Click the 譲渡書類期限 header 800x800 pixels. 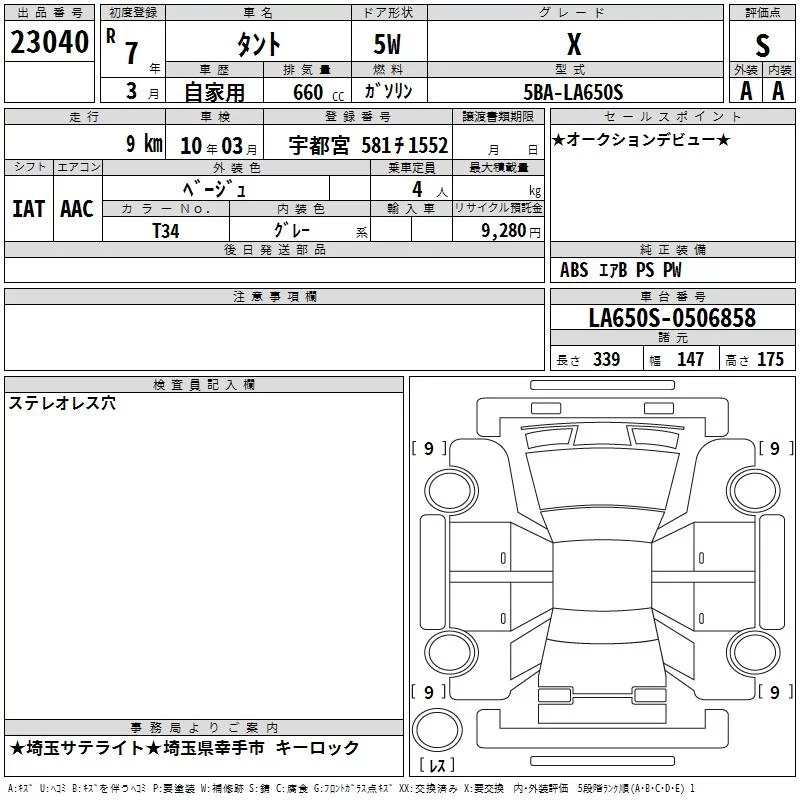pyautogui.click(x=498, y=117)
